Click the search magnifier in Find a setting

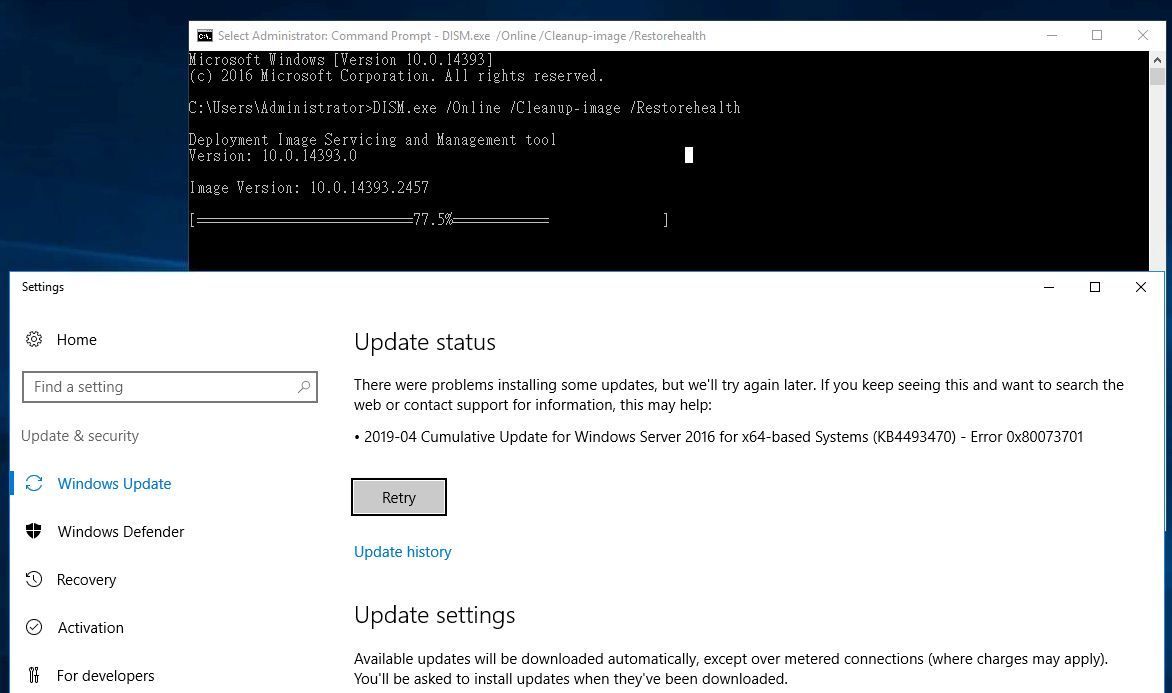[x=304, y=387]
